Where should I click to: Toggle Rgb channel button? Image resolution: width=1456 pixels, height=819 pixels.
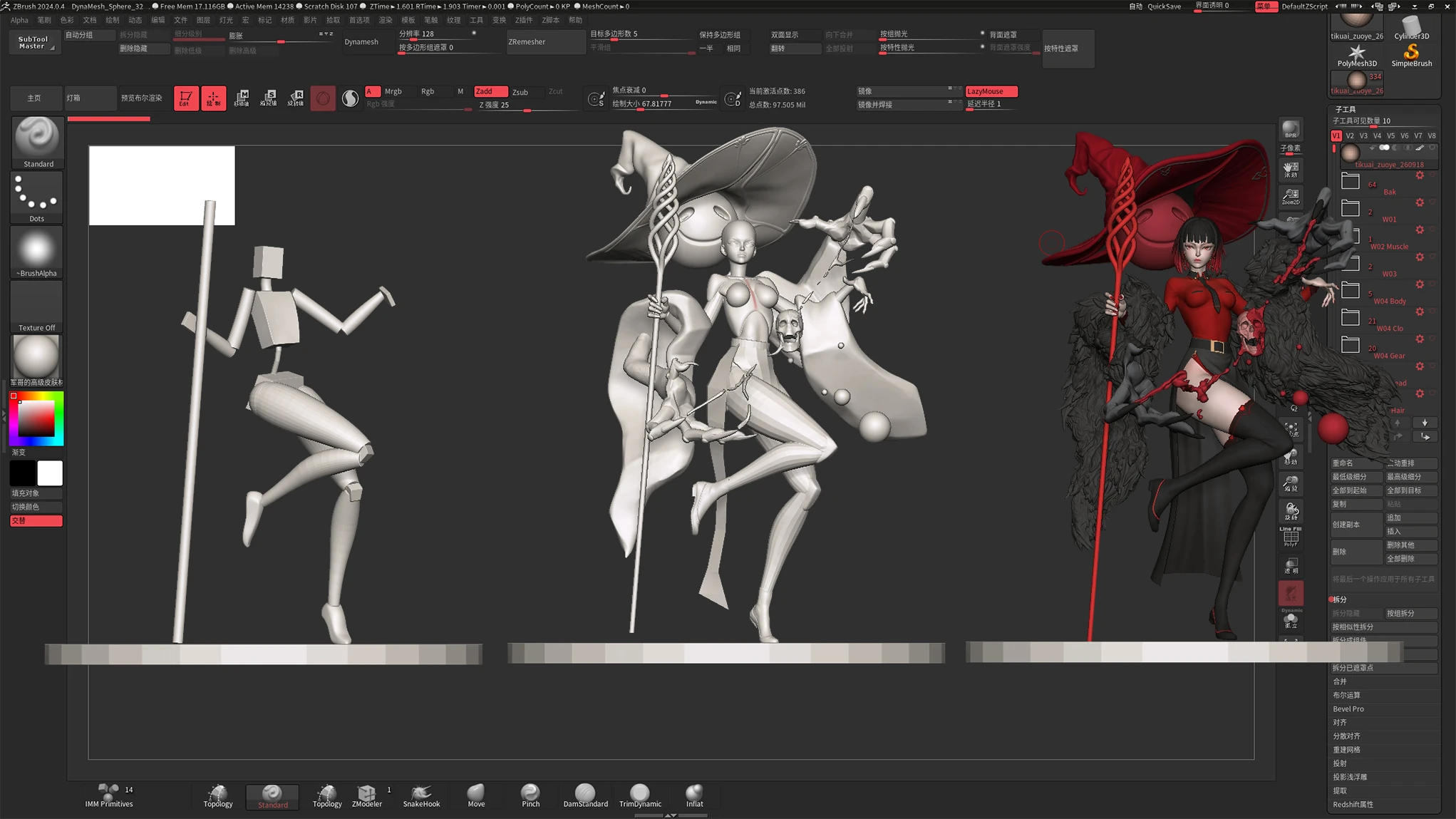coord(428,91)
